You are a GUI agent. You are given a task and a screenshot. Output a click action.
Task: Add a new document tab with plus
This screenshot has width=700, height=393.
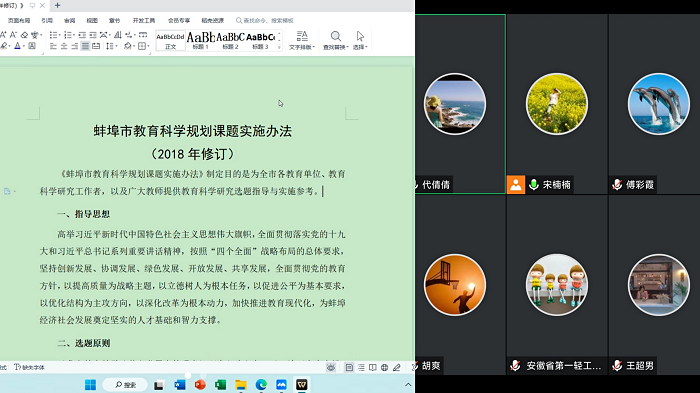57,5
